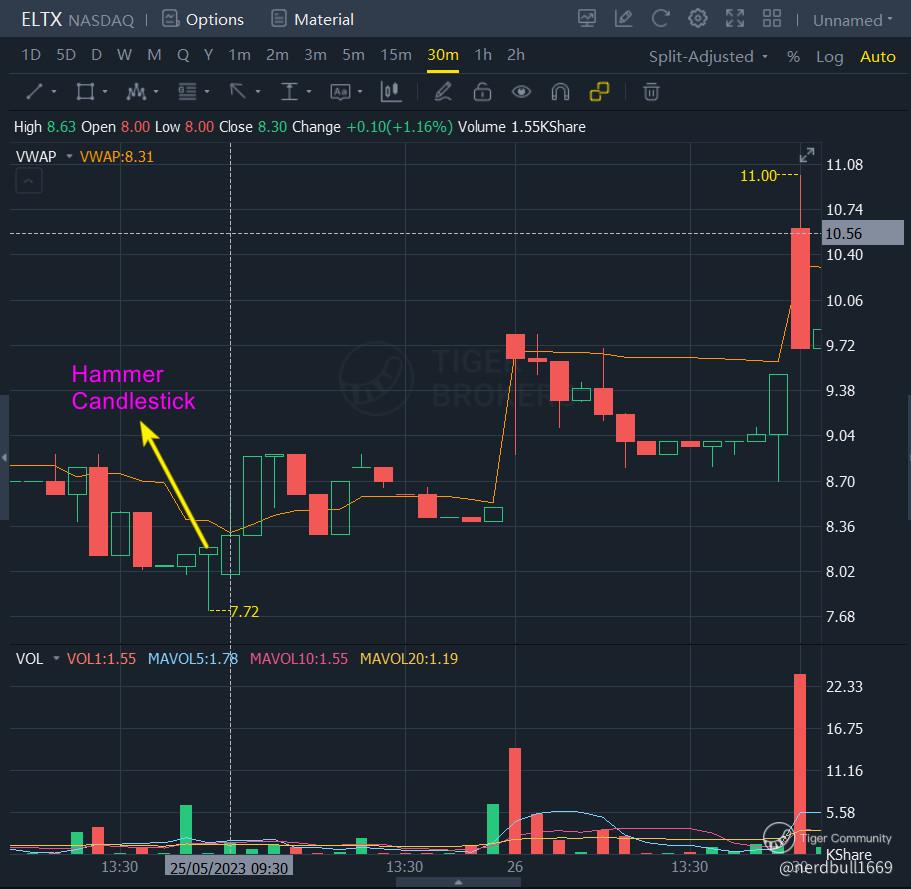
Task: Open chart settings gear
Action: (698, 19)
